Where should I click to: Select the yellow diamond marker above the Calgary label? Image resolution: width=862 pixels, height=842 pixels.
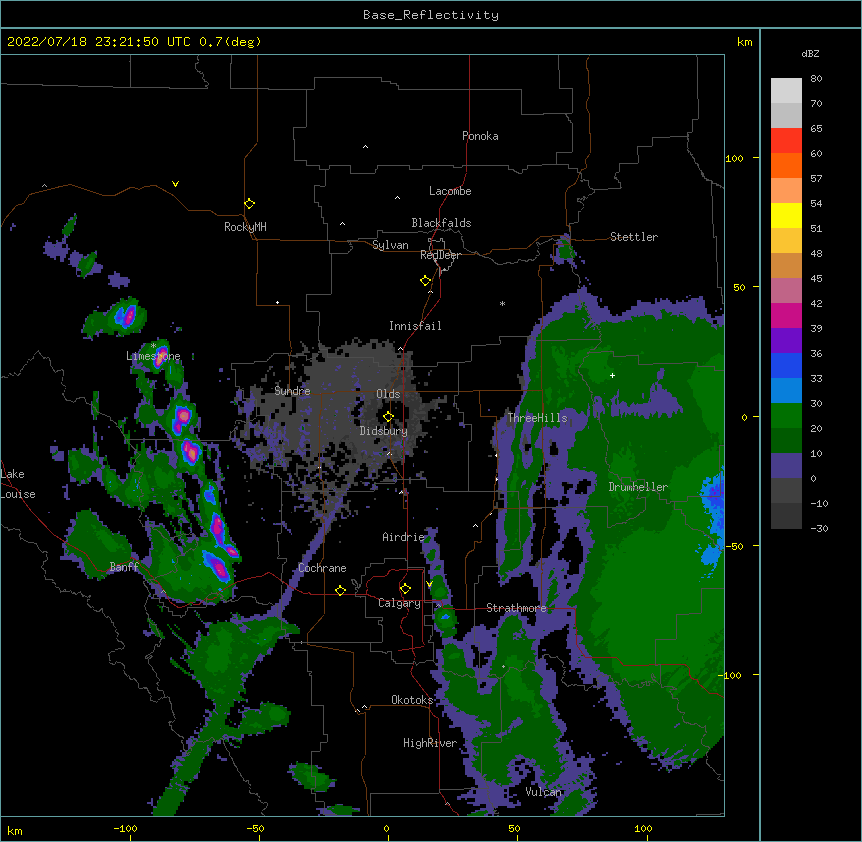[405, 589]
